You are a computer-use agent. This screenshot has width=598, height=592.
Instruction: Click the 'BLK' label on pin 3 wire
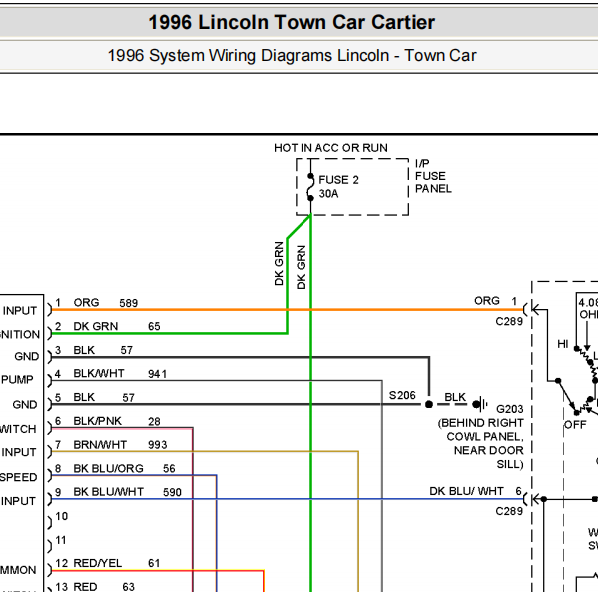[84, 350]
